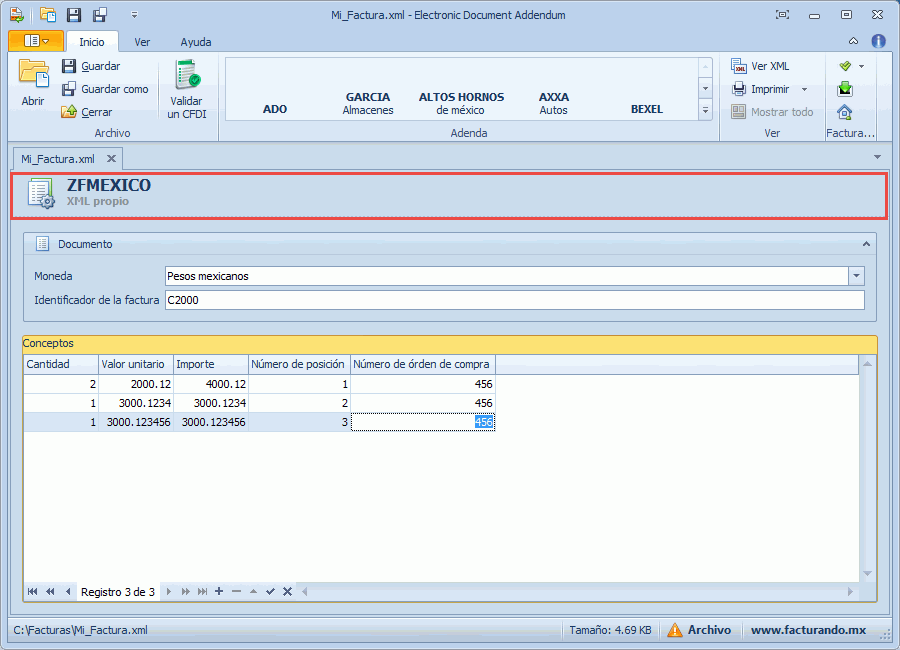Click the Abrir folder icon
Image resolution: width=900 pixels, height=650 pixels.
point(33,76)
